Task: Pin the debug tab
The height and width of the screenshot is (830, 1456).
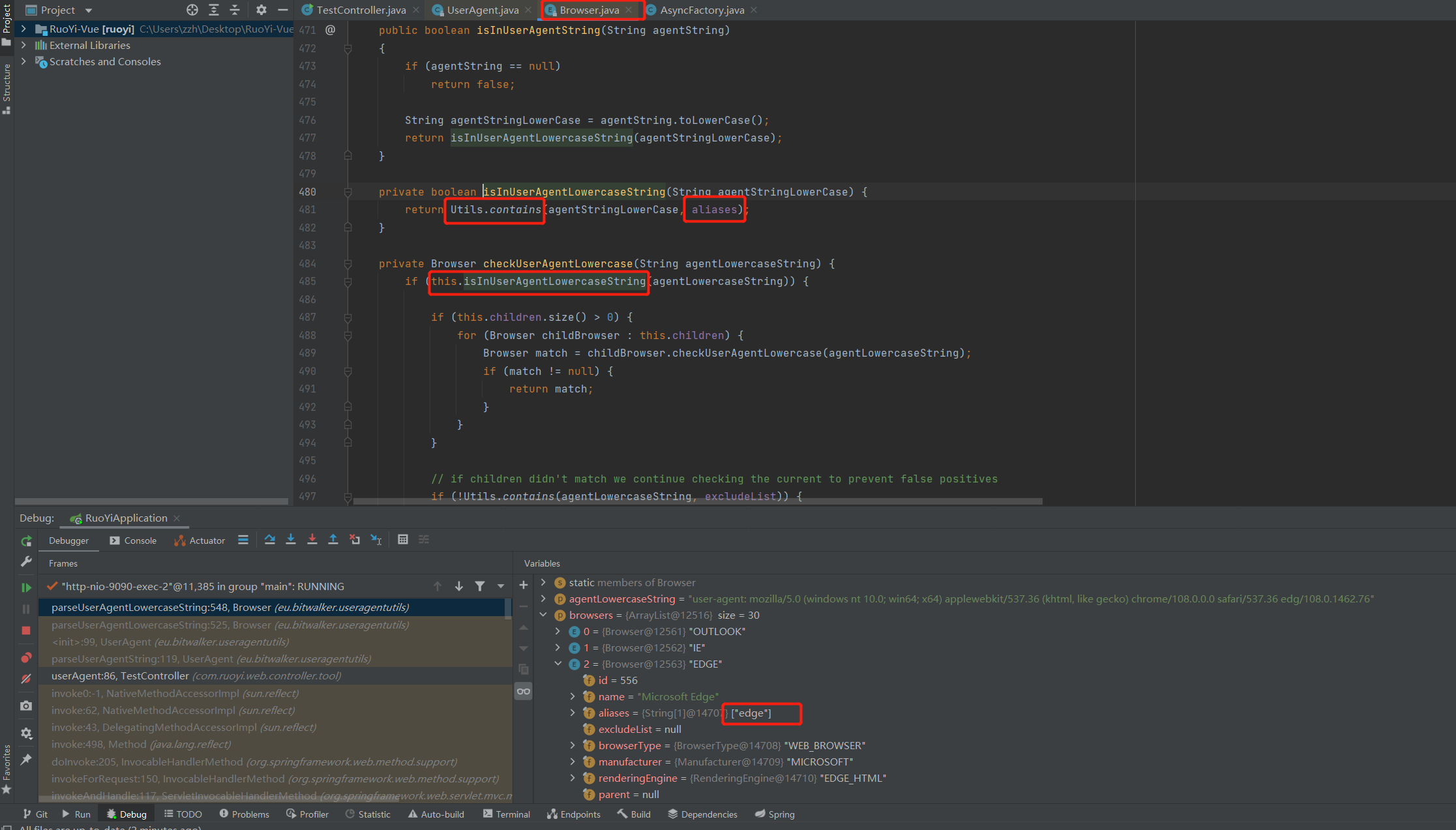Action: click(x=26, y=760)
